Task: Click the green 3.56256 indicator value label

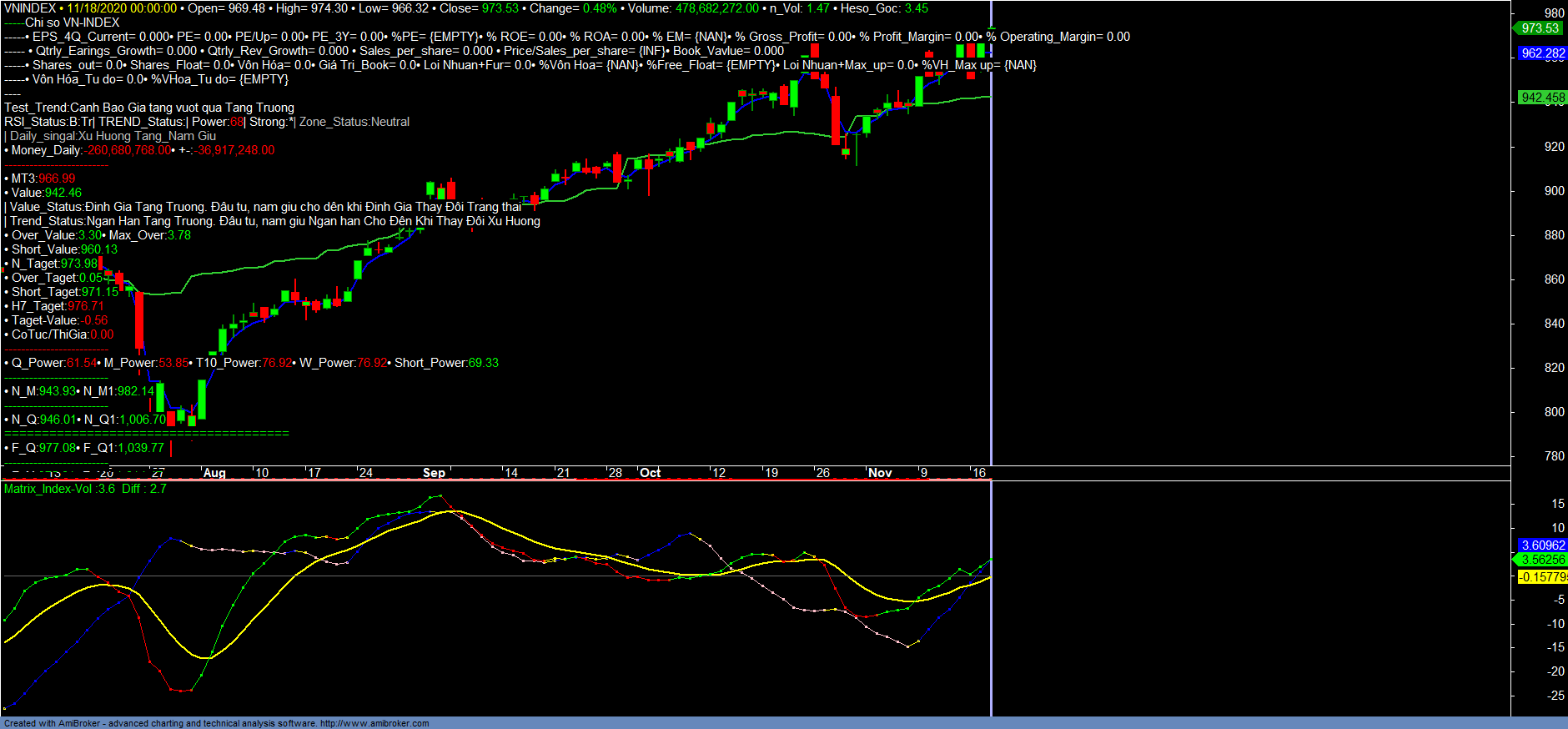Action: pos(1542,560)
